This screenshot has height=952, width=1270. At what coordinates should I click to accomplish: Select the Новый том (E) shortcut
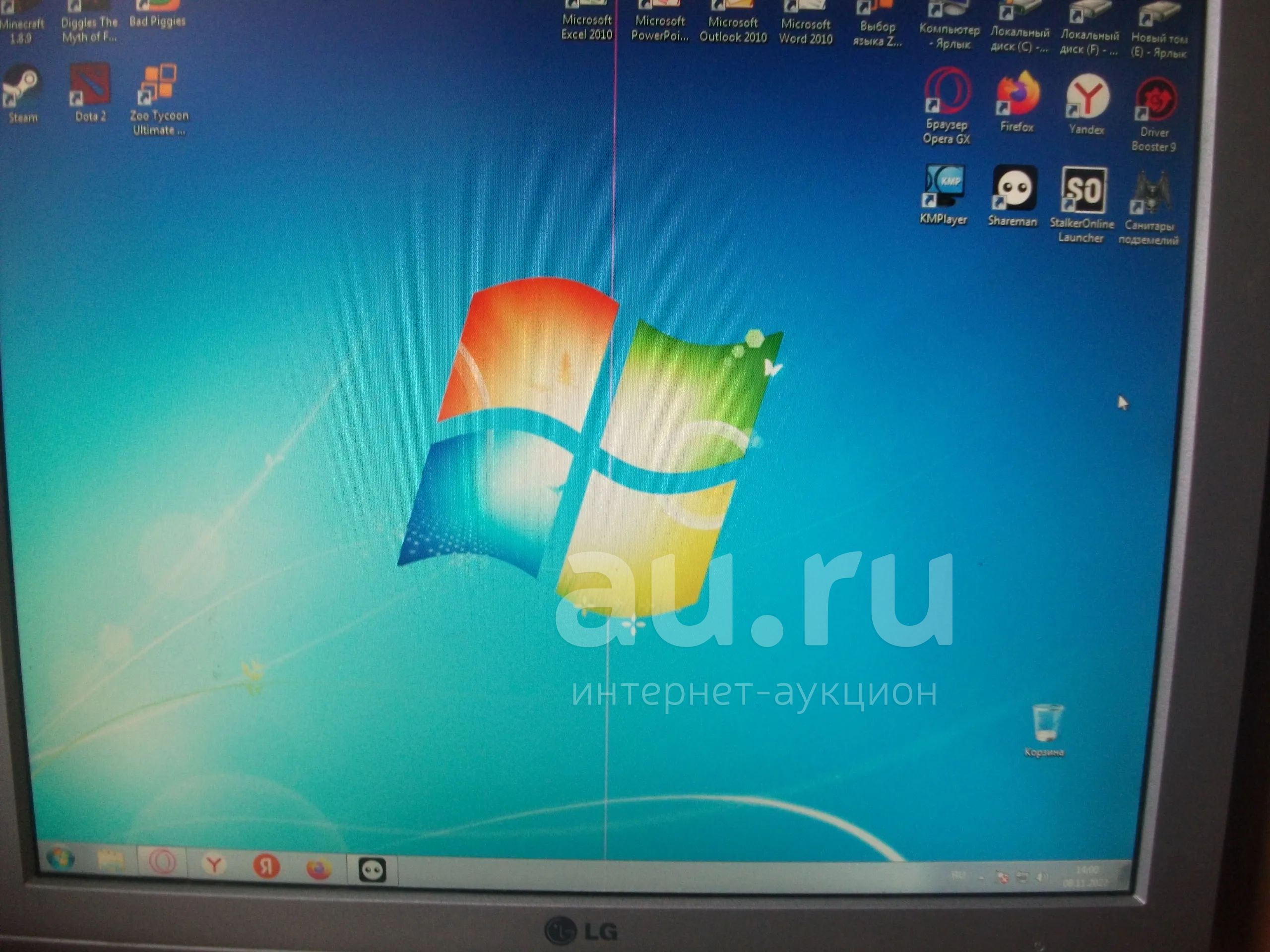click(x=1158, y=30)
